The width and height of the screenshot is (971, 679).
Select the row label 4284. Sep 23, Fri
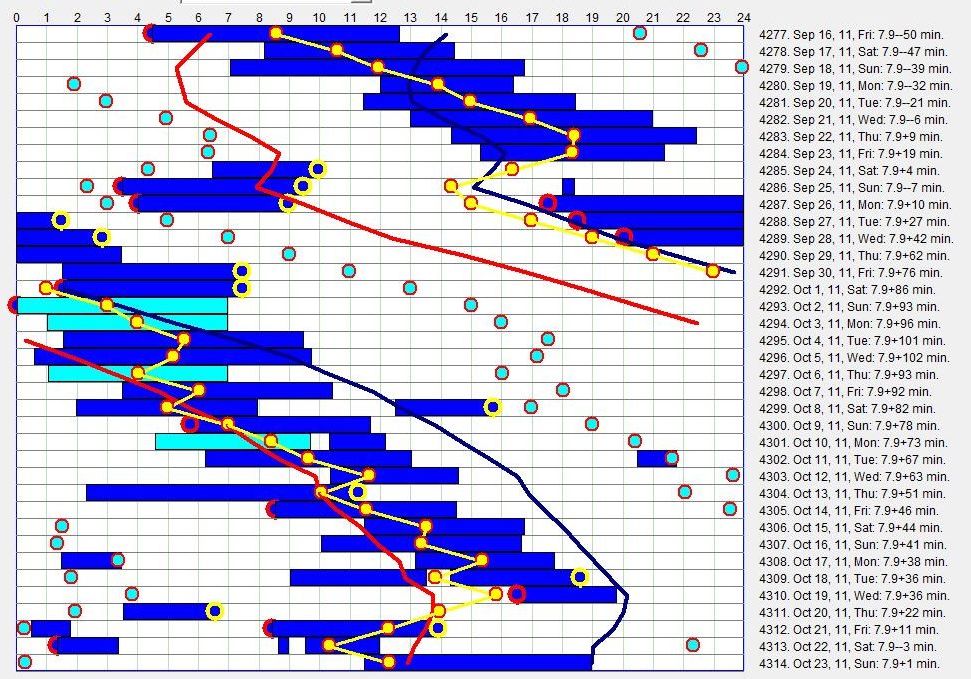(x=850, y=153)
